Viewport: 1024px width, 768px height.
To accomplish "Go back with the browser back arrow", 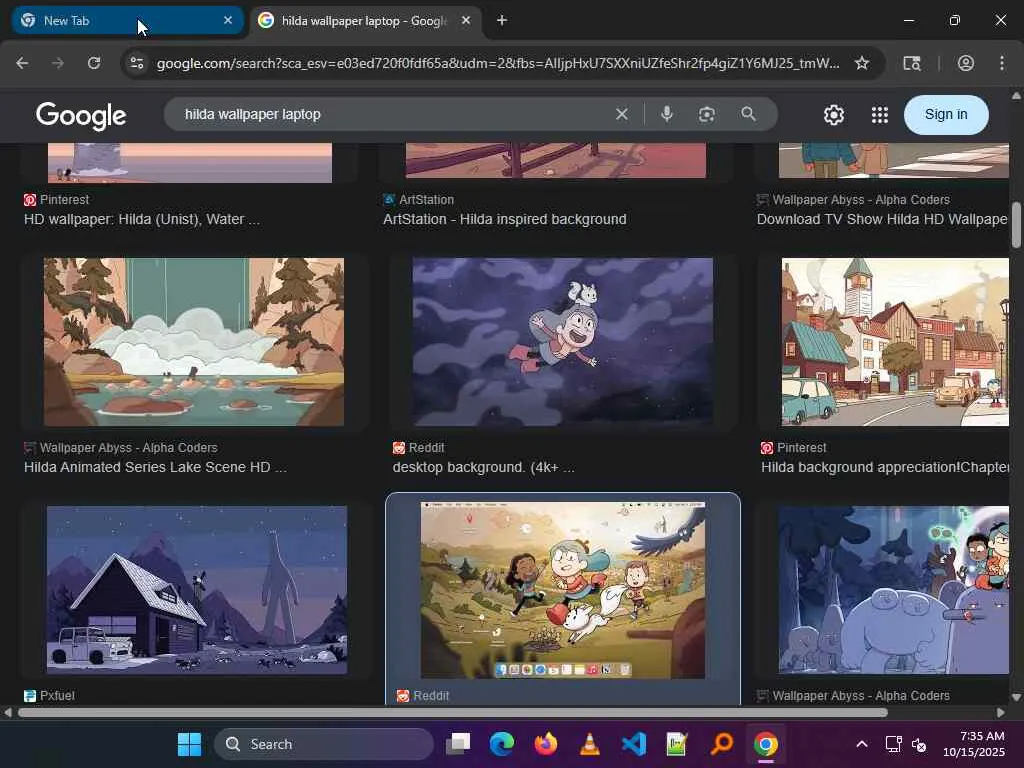I will coord(22,63).
